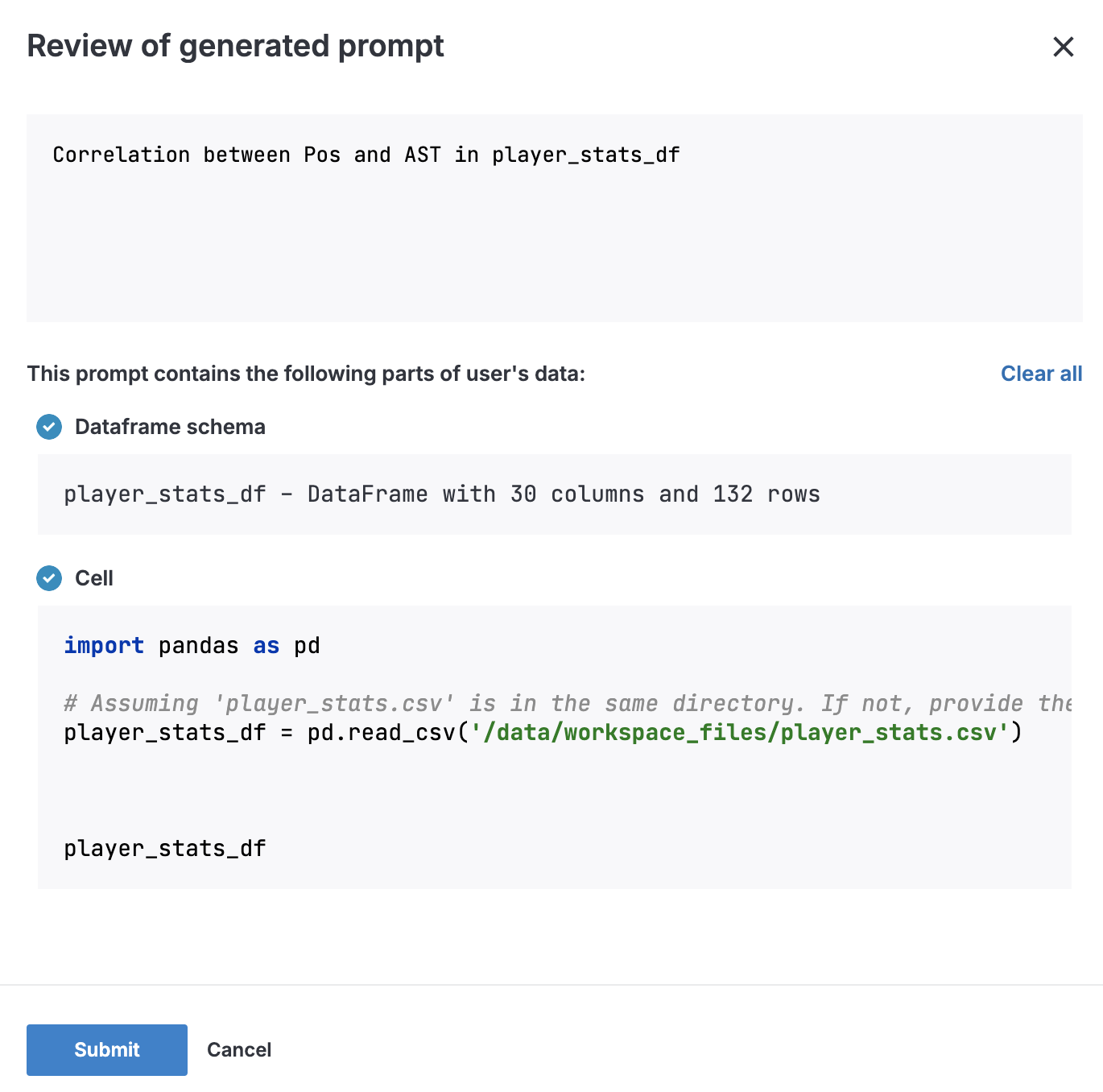Click the prompt text about Pos and AST
1103x1092 pixels.
(x=366, y=154)
